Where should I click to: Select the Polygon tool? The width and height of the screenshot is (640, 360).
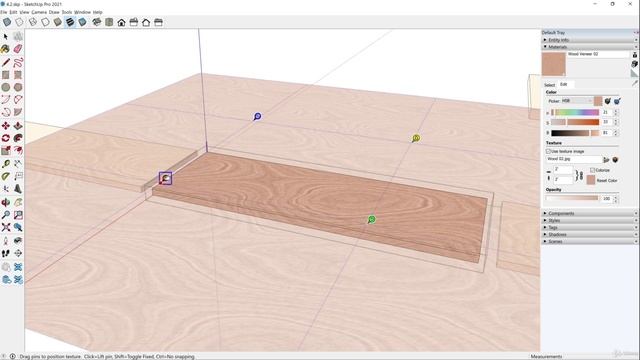click(18, 87)
